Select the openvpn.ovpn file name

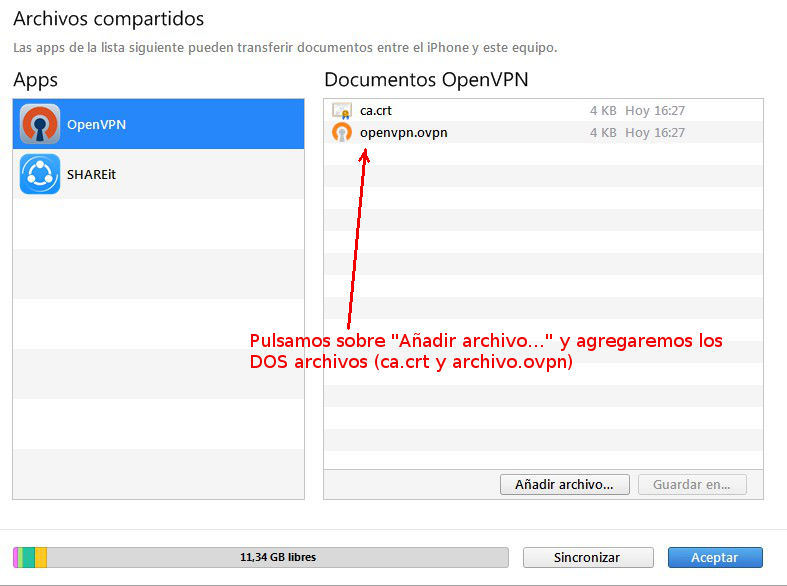click(403, 132)
